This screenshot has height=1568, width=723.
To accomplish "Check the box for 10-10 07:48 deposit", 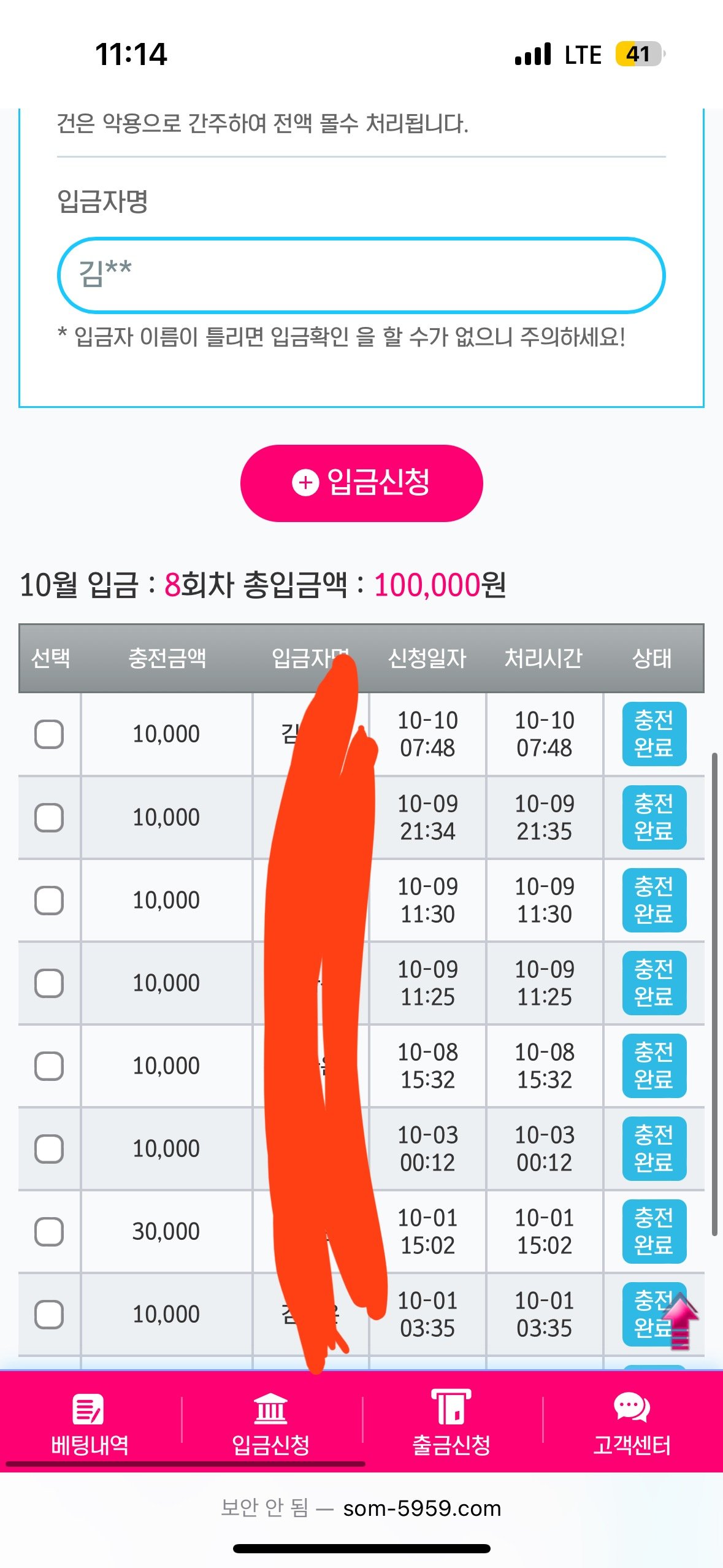I will (x=49, y=734).
